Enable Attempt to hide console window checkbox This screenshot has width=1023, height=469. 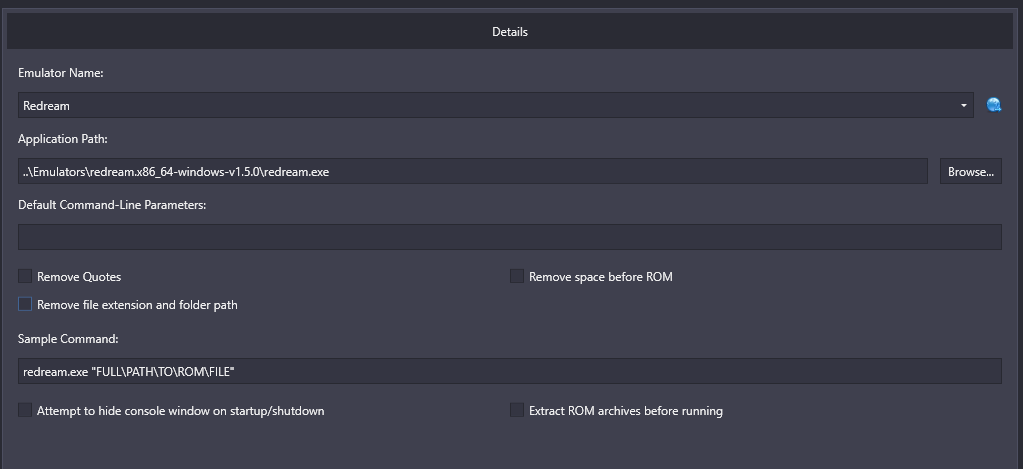(x=25, y=410)
